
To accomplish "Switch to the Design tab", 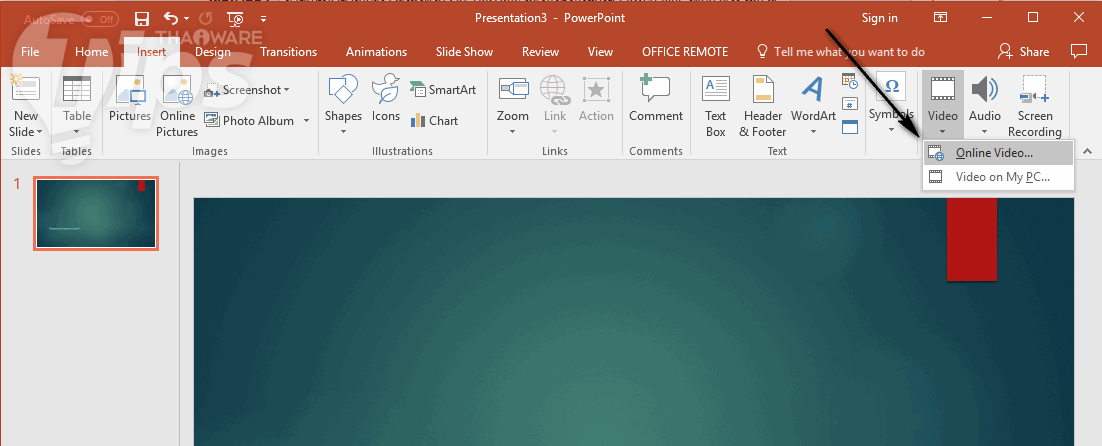I will [213, 52].
